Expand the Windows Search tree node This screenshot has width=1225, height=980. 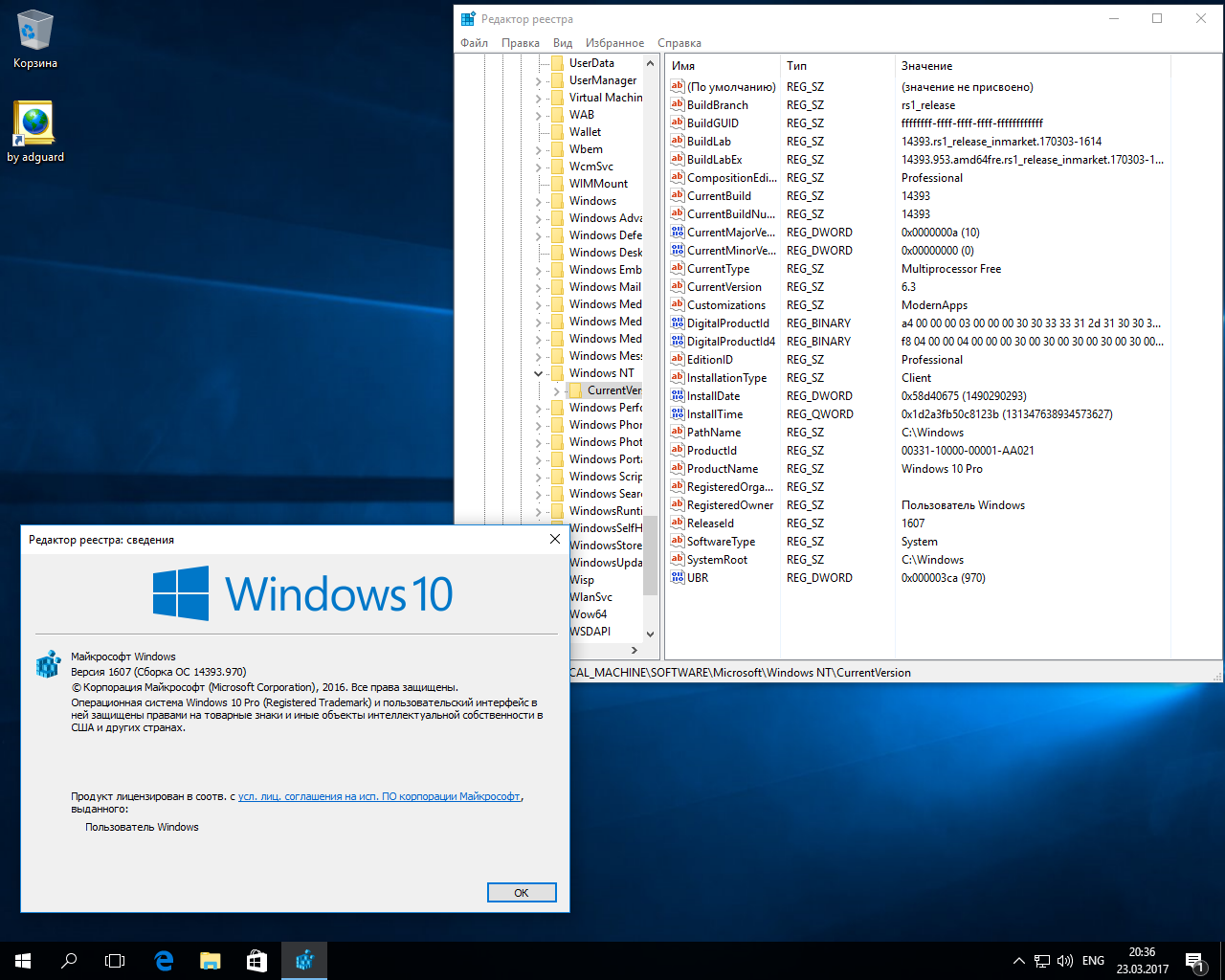tap(539, 495)
